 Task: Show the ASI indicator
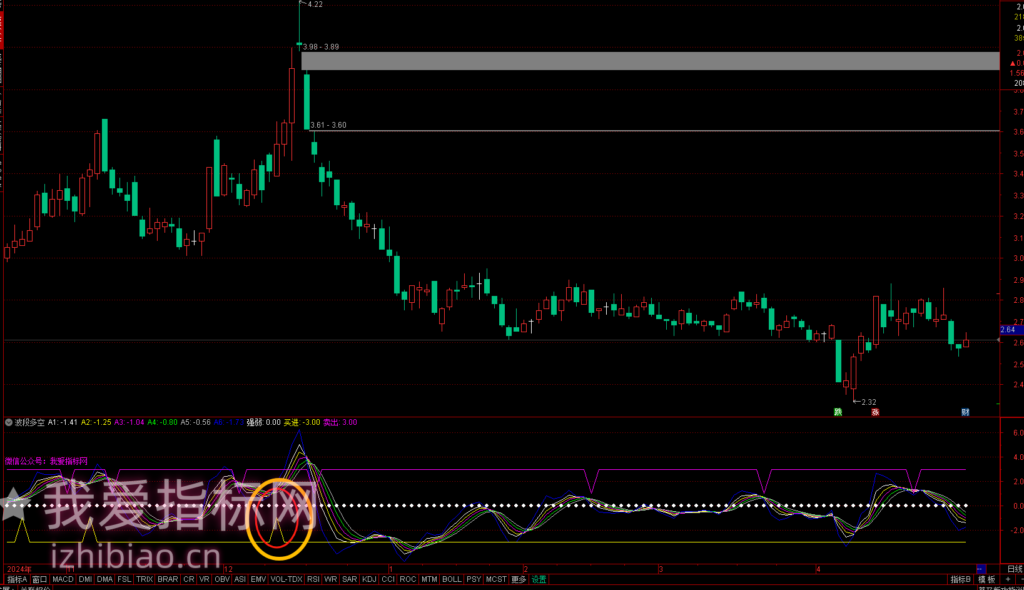(x=240, y=580)
